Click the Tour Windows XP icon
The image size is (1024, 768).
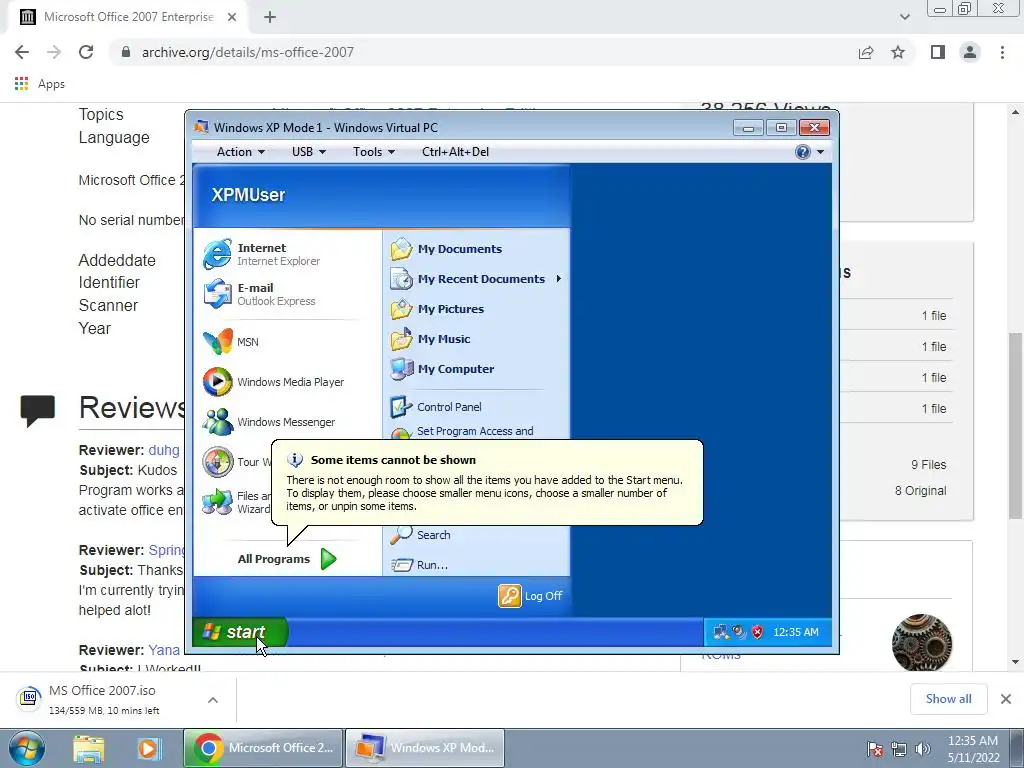coord(217,462)
